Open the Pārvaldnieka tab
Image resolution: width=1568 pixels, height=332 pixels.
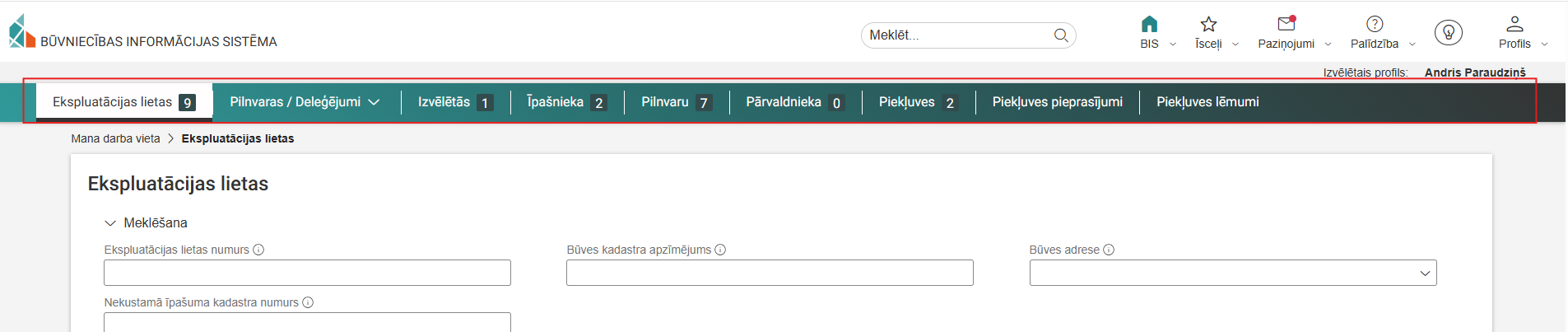[x=794, y=102]
